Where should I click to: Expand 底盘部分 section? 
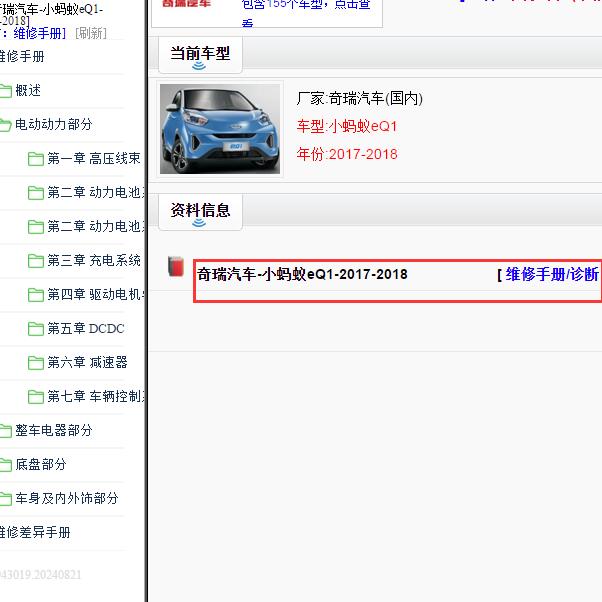(x=41, y=465)
